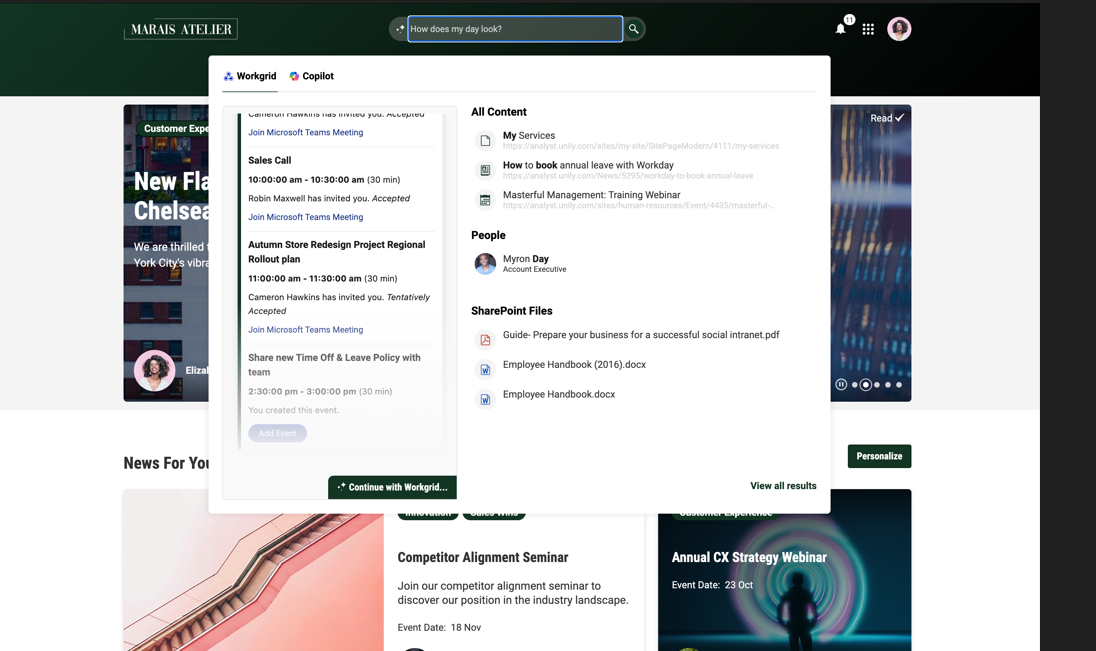Screen dimensions: 1096x651
Task: Click Word icon for Employee Handbook.docx
Action: [x=485, y=399]
